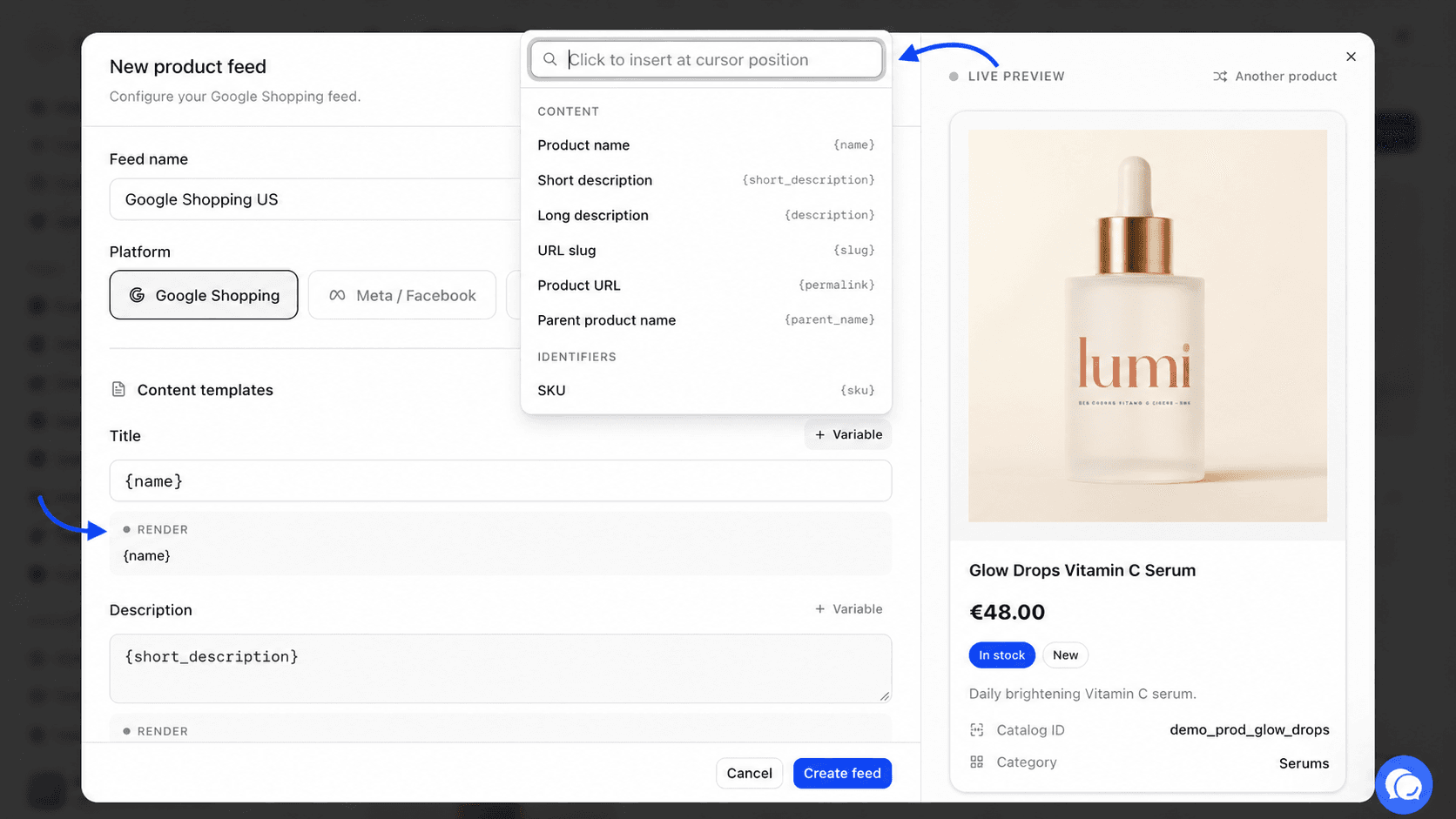Click the Serums category value
Screen dimensions: 1456x819
tap(1304, 763)
